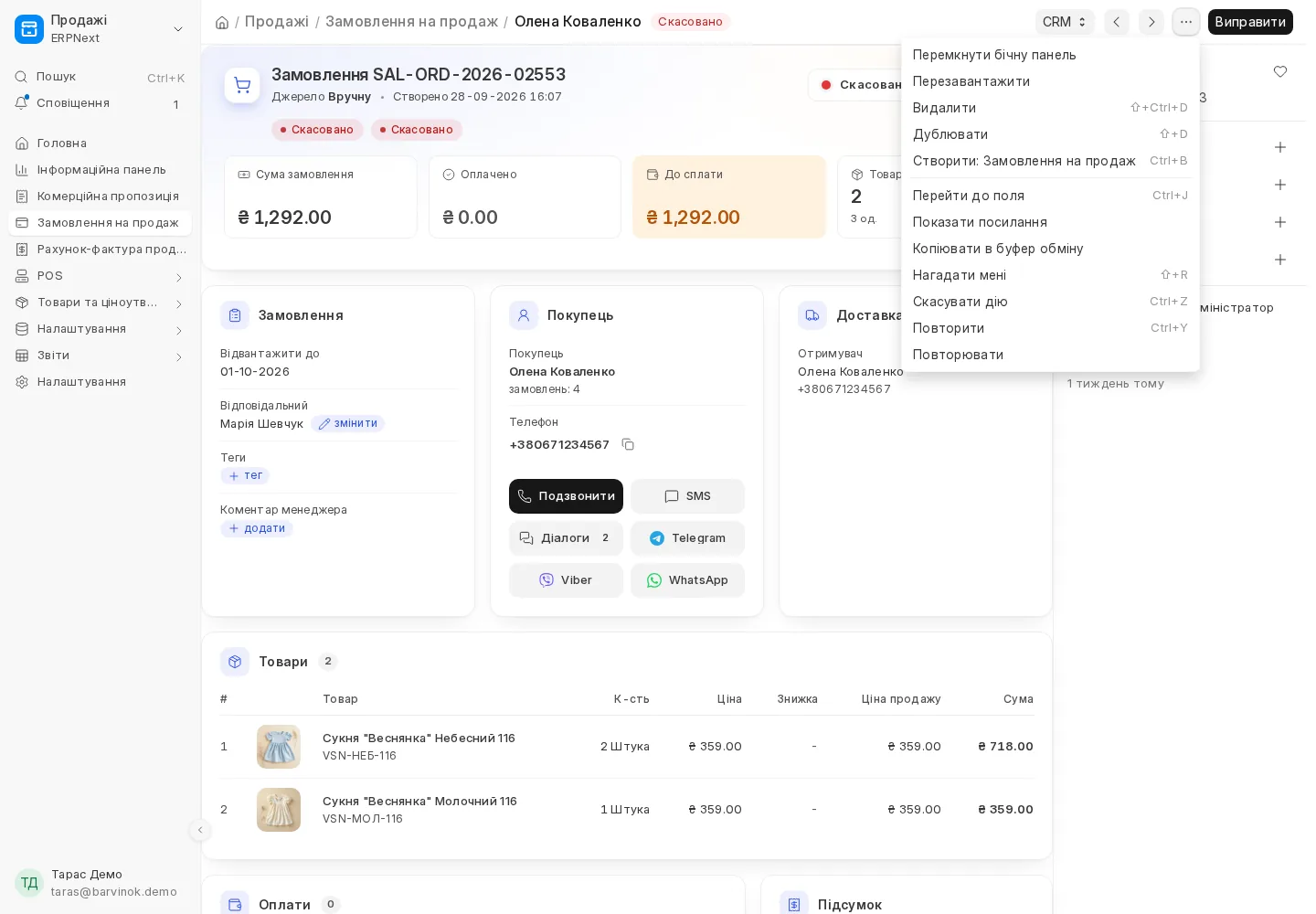Select Копіювати в буфер обміну
Screen dimensions: 1316x914
coord(1050,249)
